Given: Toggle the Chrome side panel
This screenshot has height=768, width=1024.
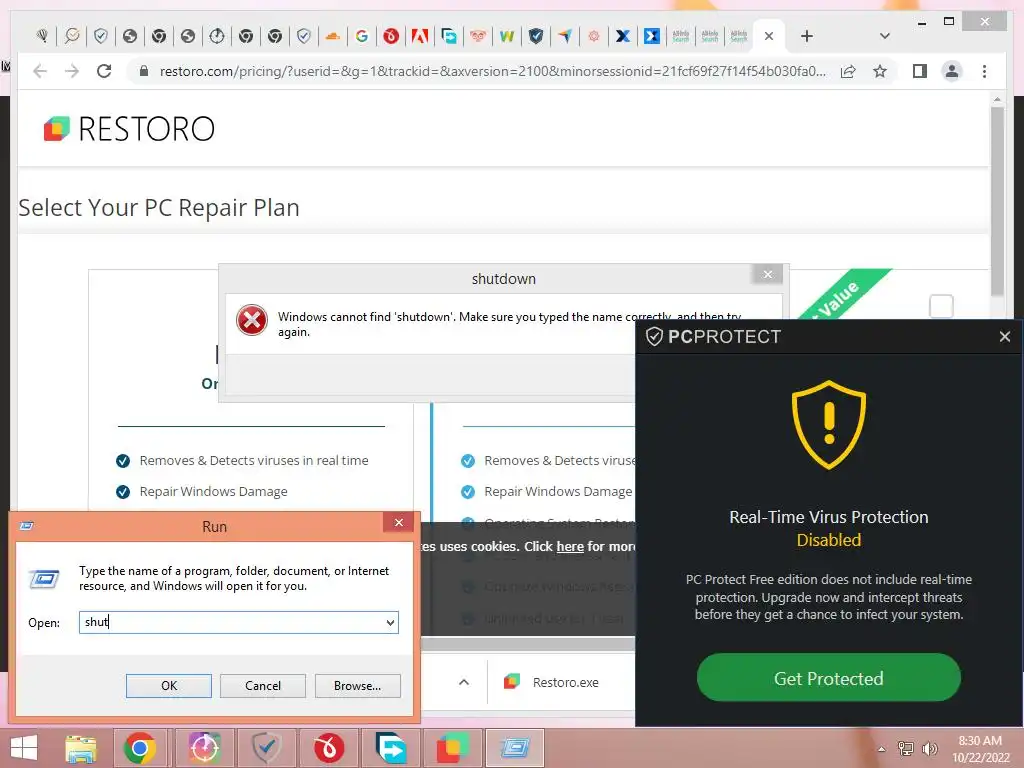Looking at the screenshot, I should click(x=920, y=71).
